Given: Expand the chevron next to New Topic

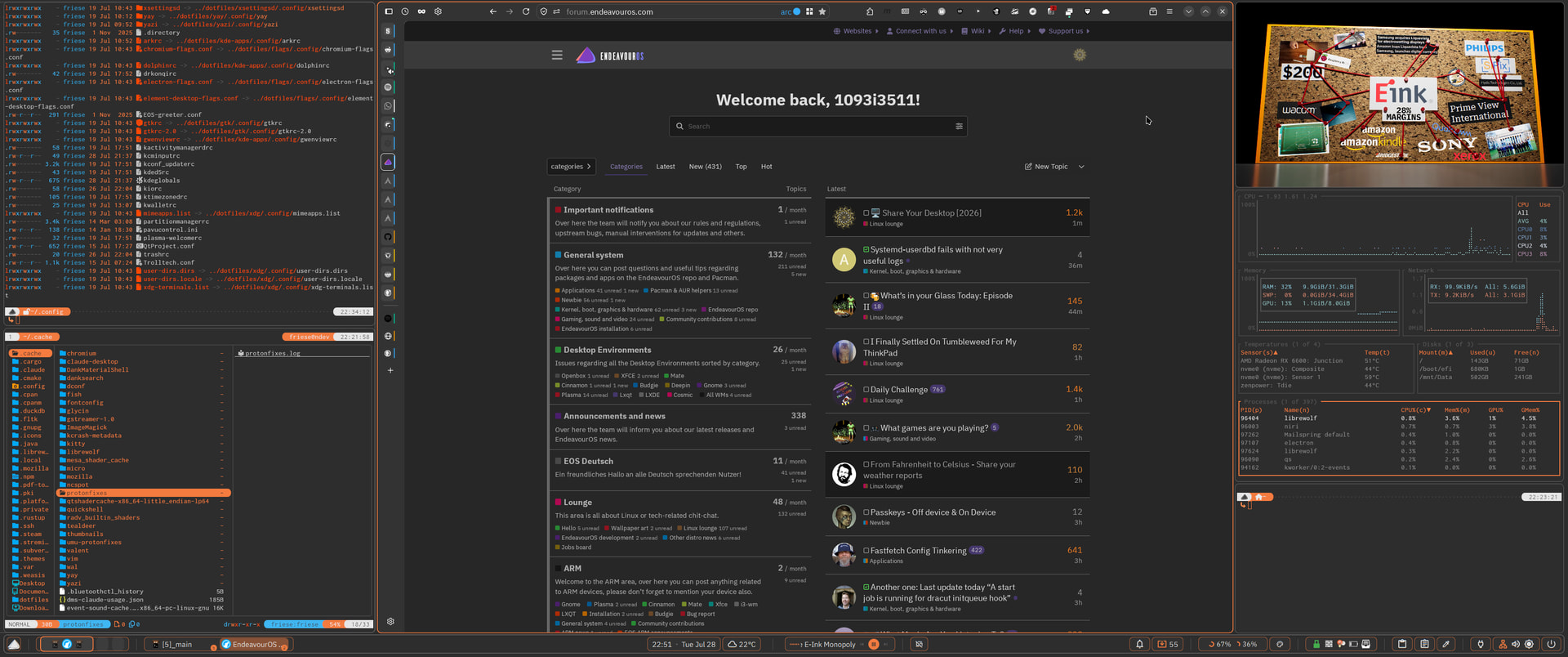Looking at the screenshot, I should (1081, 167).
